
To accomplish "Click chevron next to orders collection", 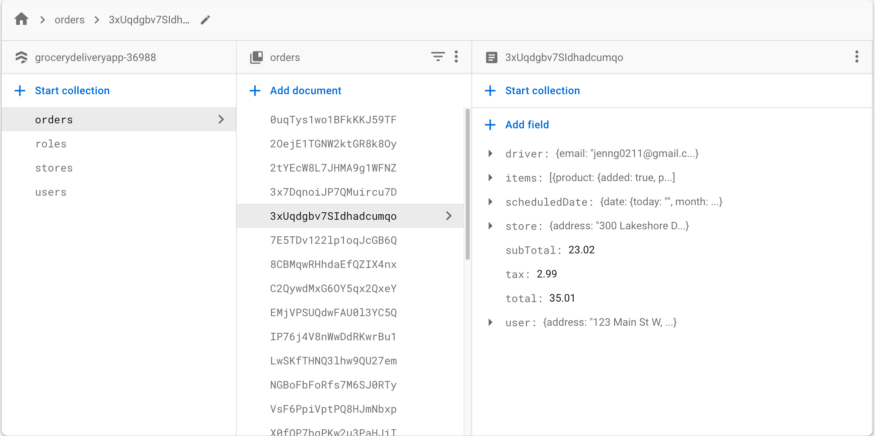I will (221, 119).
